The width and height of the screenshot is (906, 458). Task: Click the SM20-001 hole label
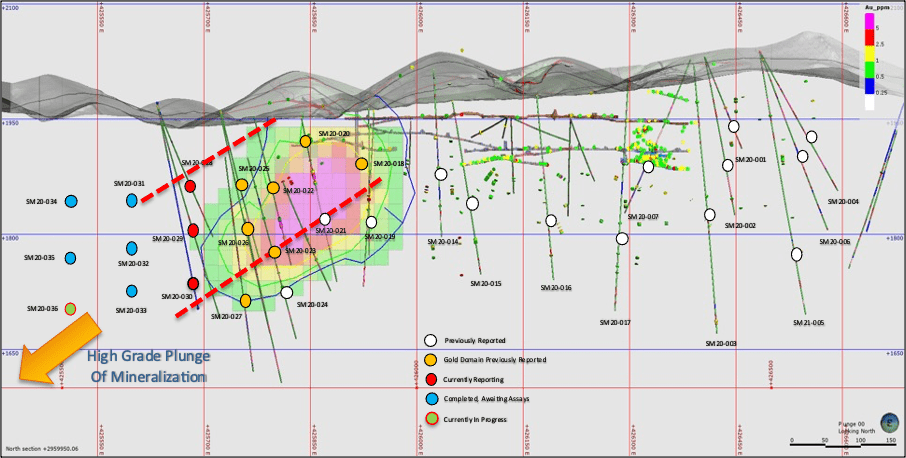coord(751,160)
